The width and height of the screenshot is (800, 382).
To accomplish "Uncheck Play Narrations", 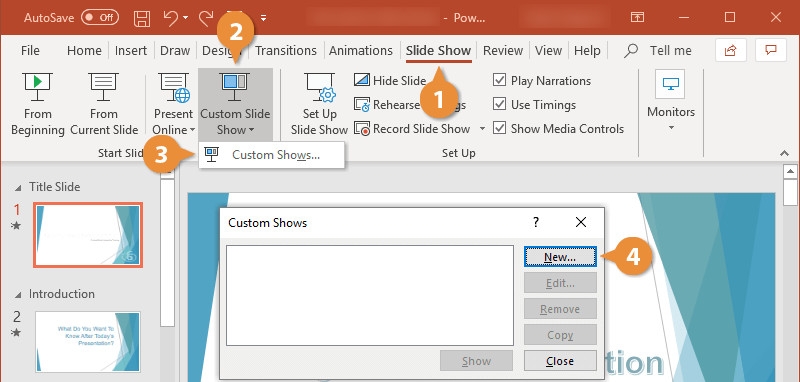I will [x=499, y=80].
